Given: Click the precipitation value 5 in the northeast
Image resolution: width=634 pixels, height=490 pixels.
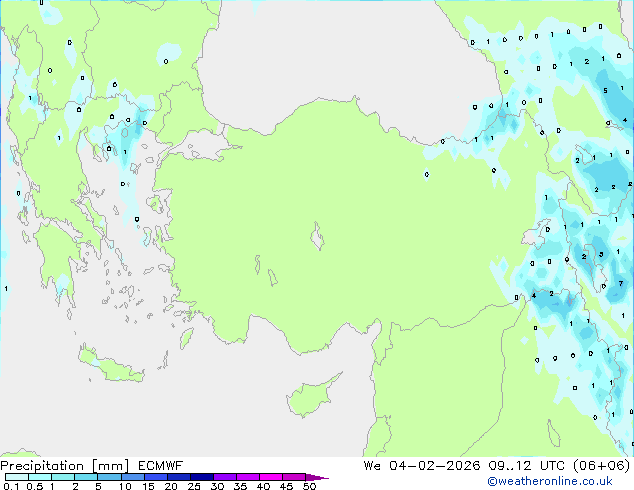Looking at the screenshot, I should point(607,90).
